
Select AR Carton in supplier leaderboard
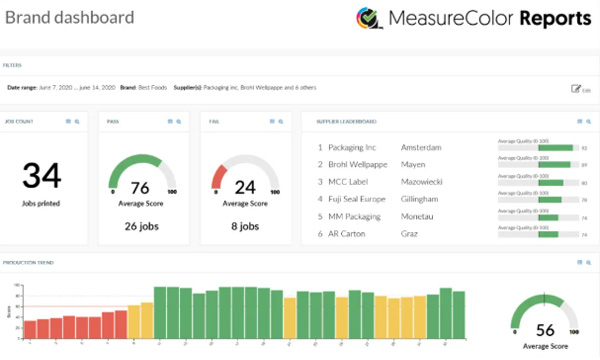(347, 234)
